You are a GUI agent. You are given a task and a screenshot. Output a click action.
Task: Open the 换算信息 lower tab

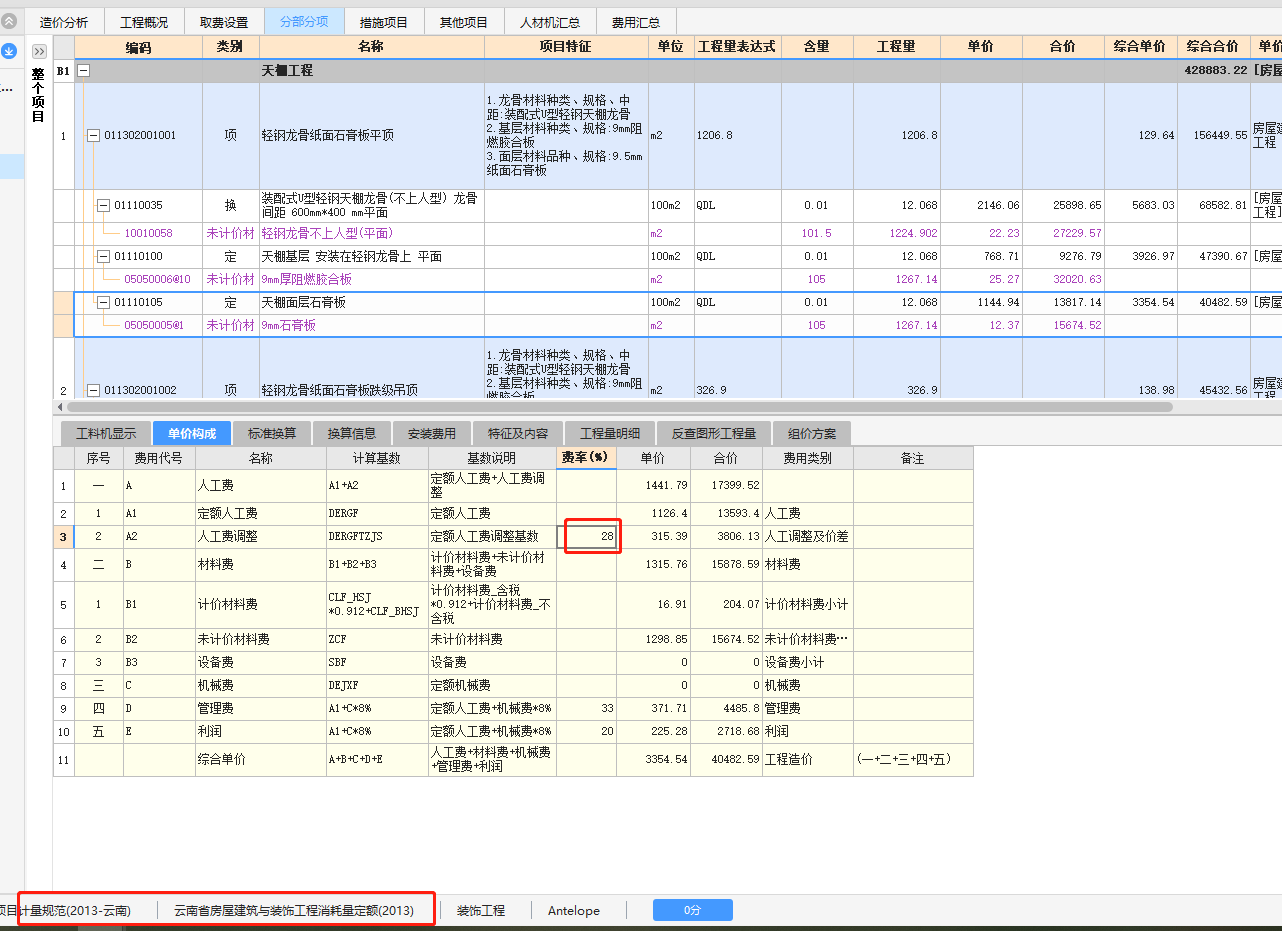(352, 433)
